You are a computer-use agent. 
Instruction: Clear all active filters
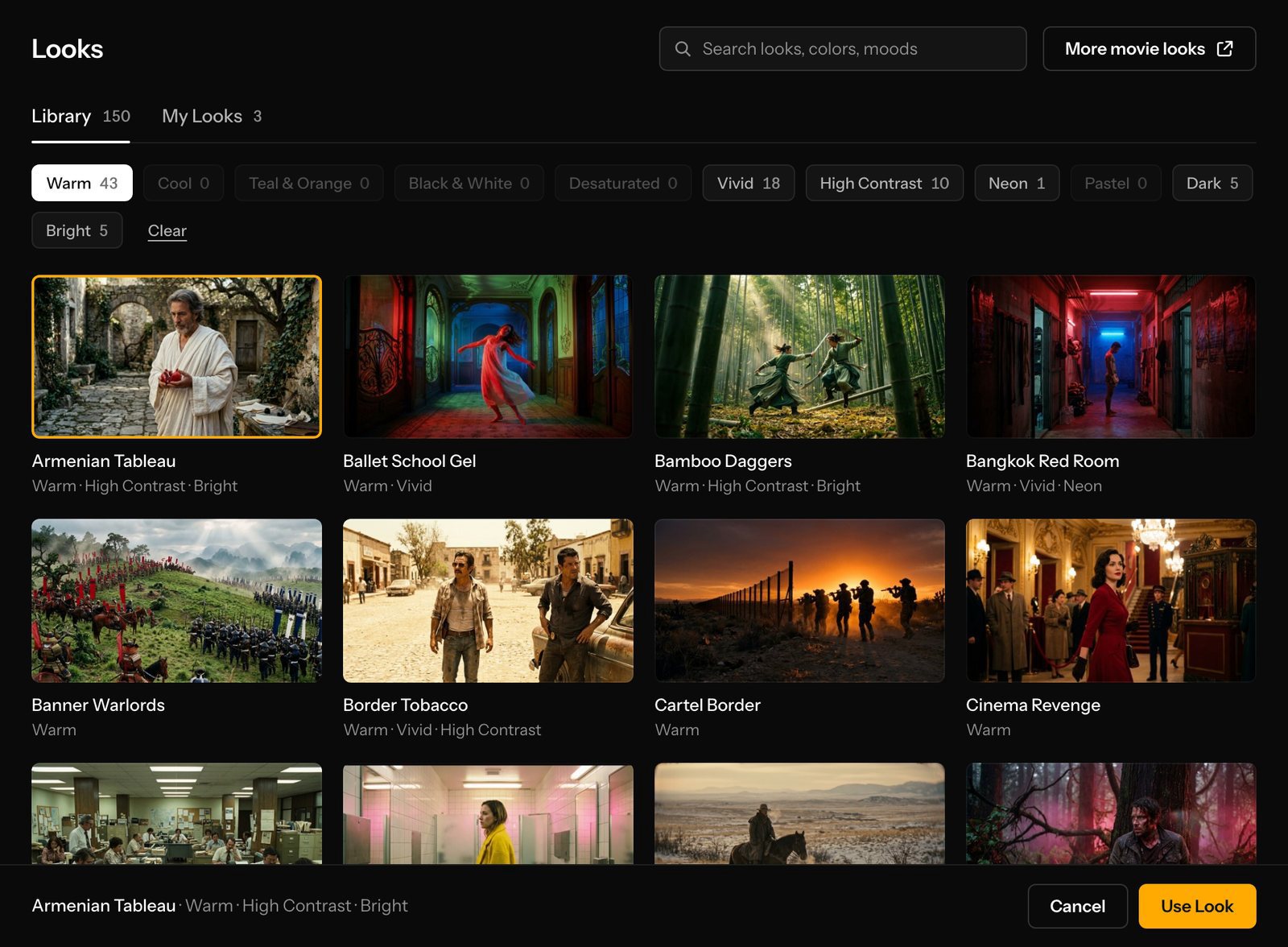click(167, 230)
